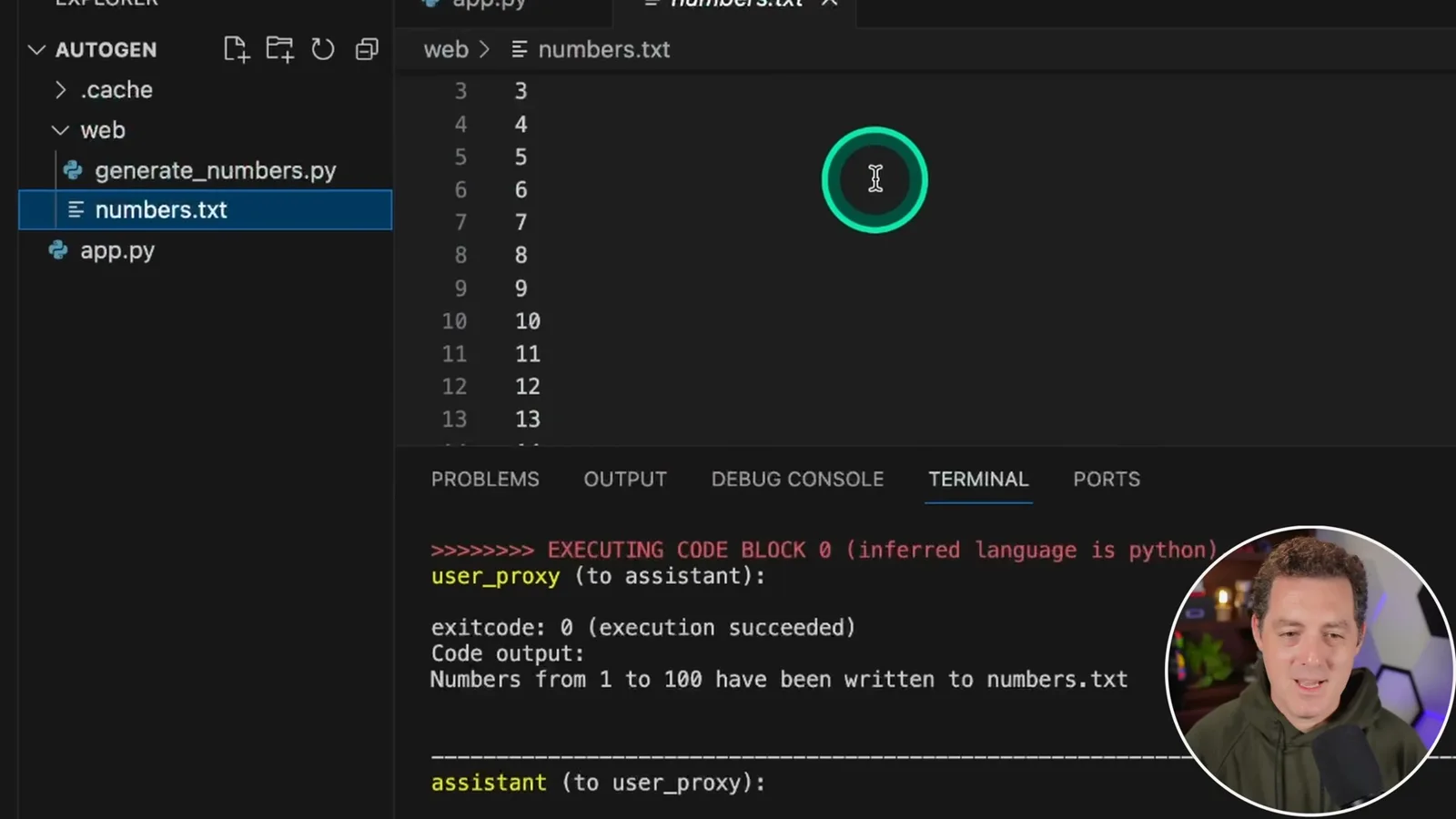Click the chevron after web in the breadcrumb
Screen dimensions: 1456x819
(484, 49)
